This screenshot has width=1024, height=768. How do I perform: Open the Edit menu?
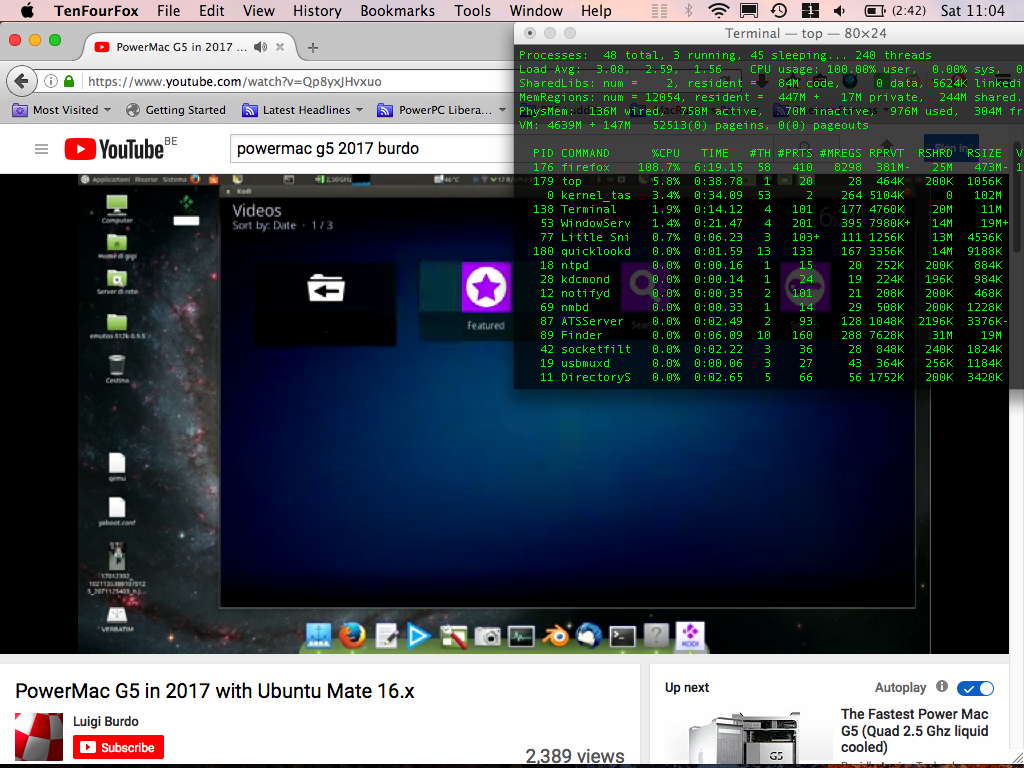pos(212,11)
